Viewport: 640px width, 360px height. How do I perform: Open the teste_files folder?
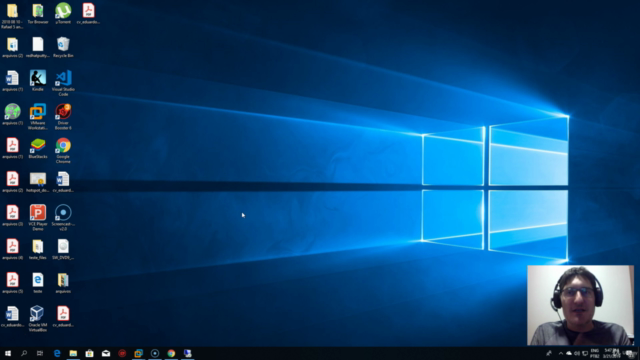pos(38,249)
